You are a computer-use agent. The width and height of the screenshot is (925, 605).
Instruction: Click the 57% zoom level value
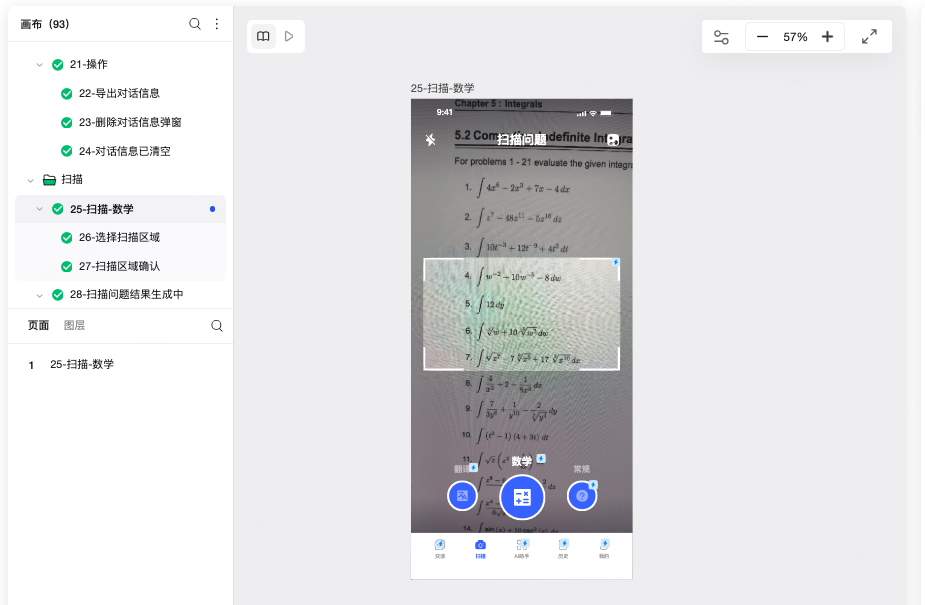795,37
